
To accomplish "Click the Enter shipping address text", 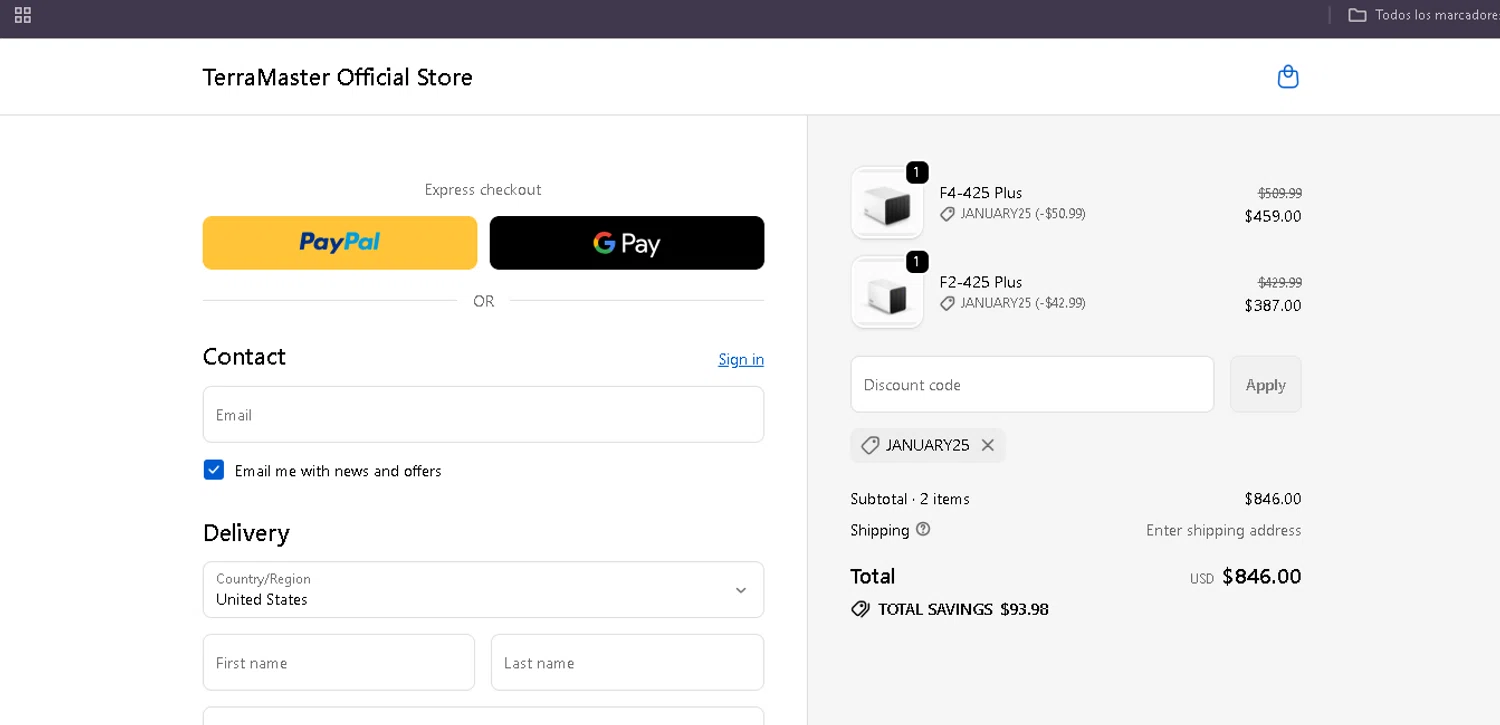I will (x=1224, y=530).
